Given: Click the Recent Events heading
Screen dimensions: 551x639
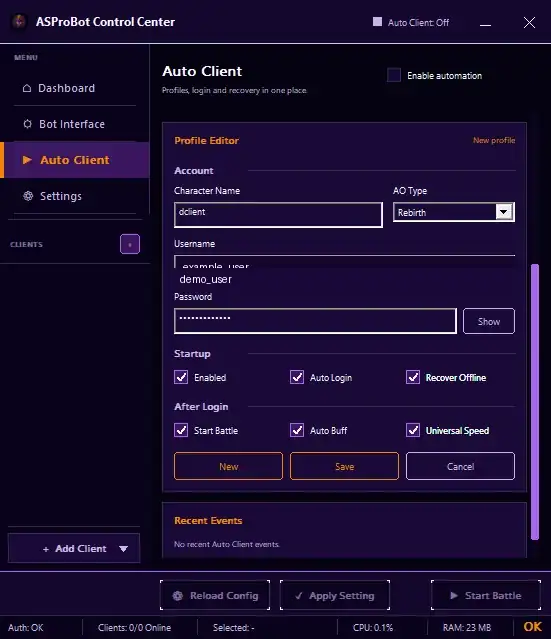Looking at the screenshot, I should click(x=208, y=520).
